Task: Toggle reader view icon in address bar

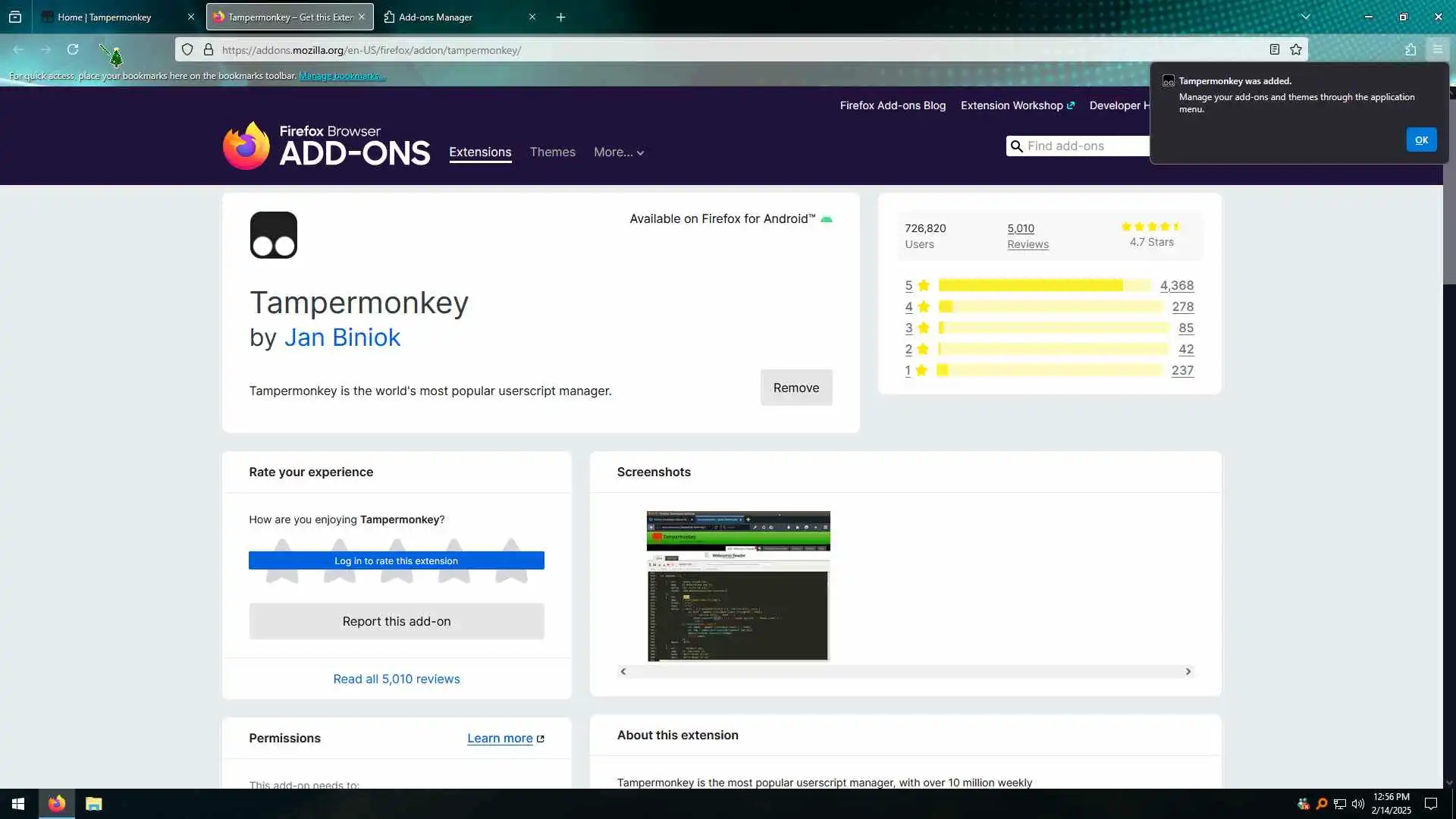Action: pos(1275,50)
